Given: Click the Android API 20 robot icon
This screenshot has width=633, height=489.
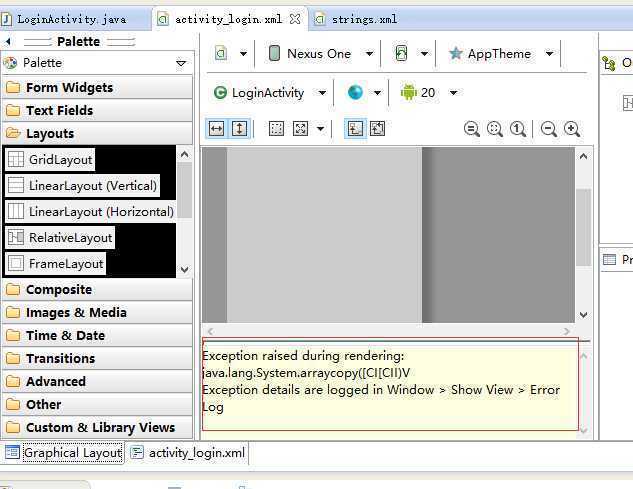Looking at the screenshot, I should 409,92.
